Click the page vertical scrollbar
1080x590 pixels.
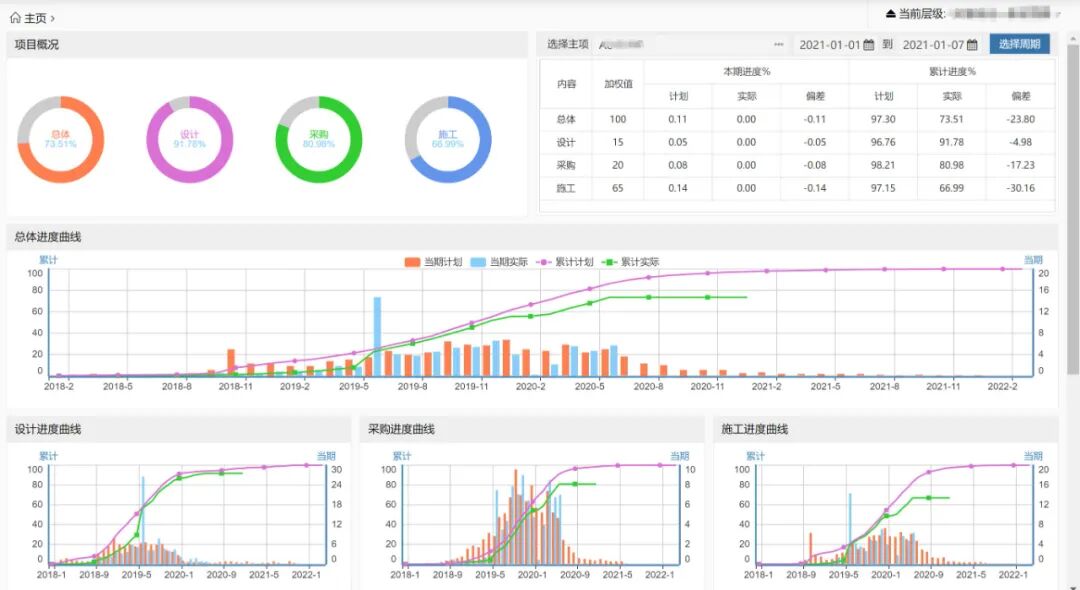pos(1073,207)
